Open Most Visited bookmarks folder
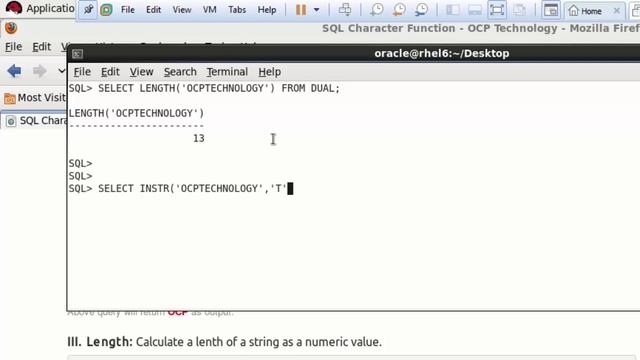Image resolution: width=640 pixels, height=360 pixels. click(x=35, y=98)
